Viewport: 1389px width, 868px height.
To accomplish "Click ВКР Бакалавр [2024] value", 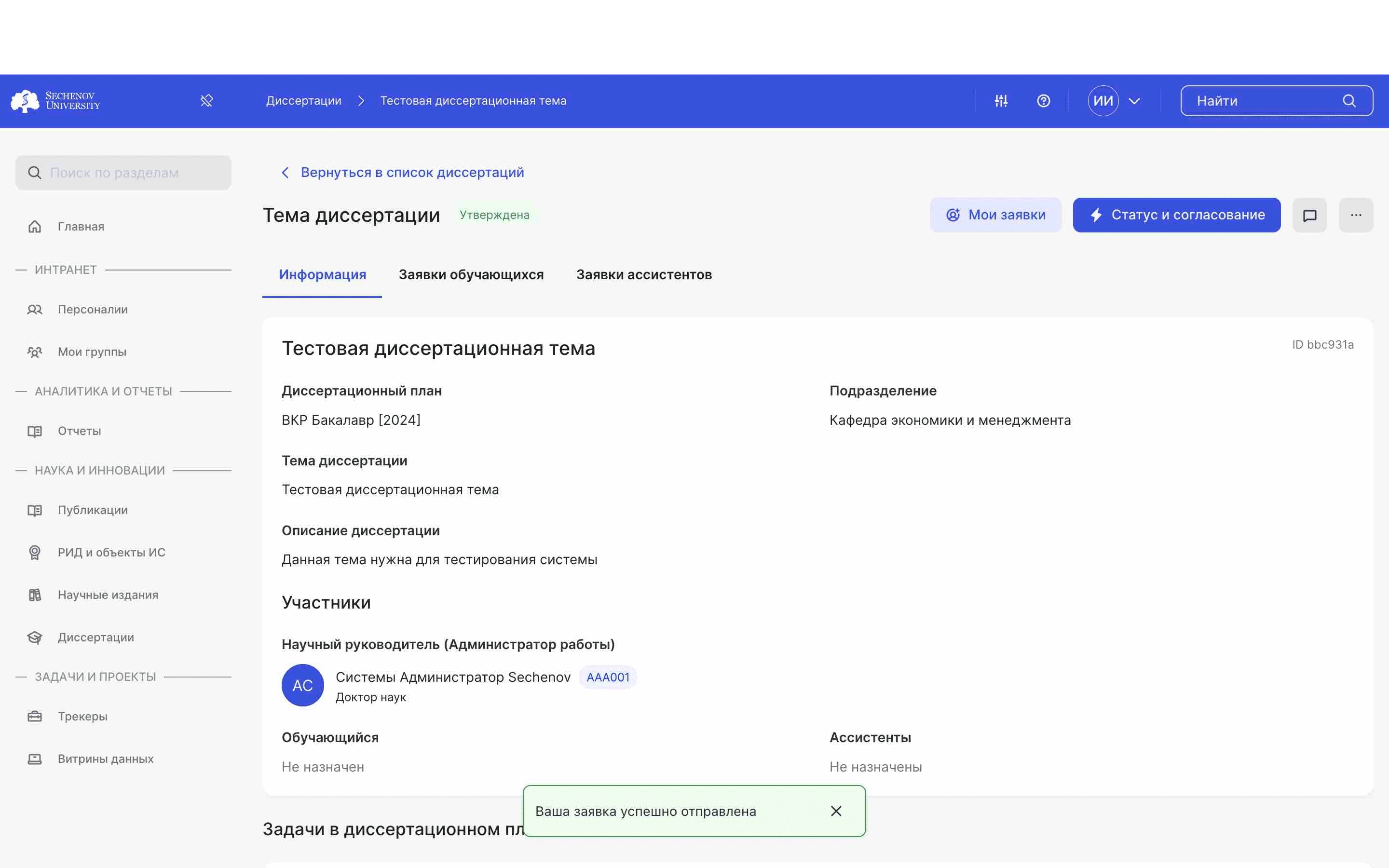I will tap(351, 420).
